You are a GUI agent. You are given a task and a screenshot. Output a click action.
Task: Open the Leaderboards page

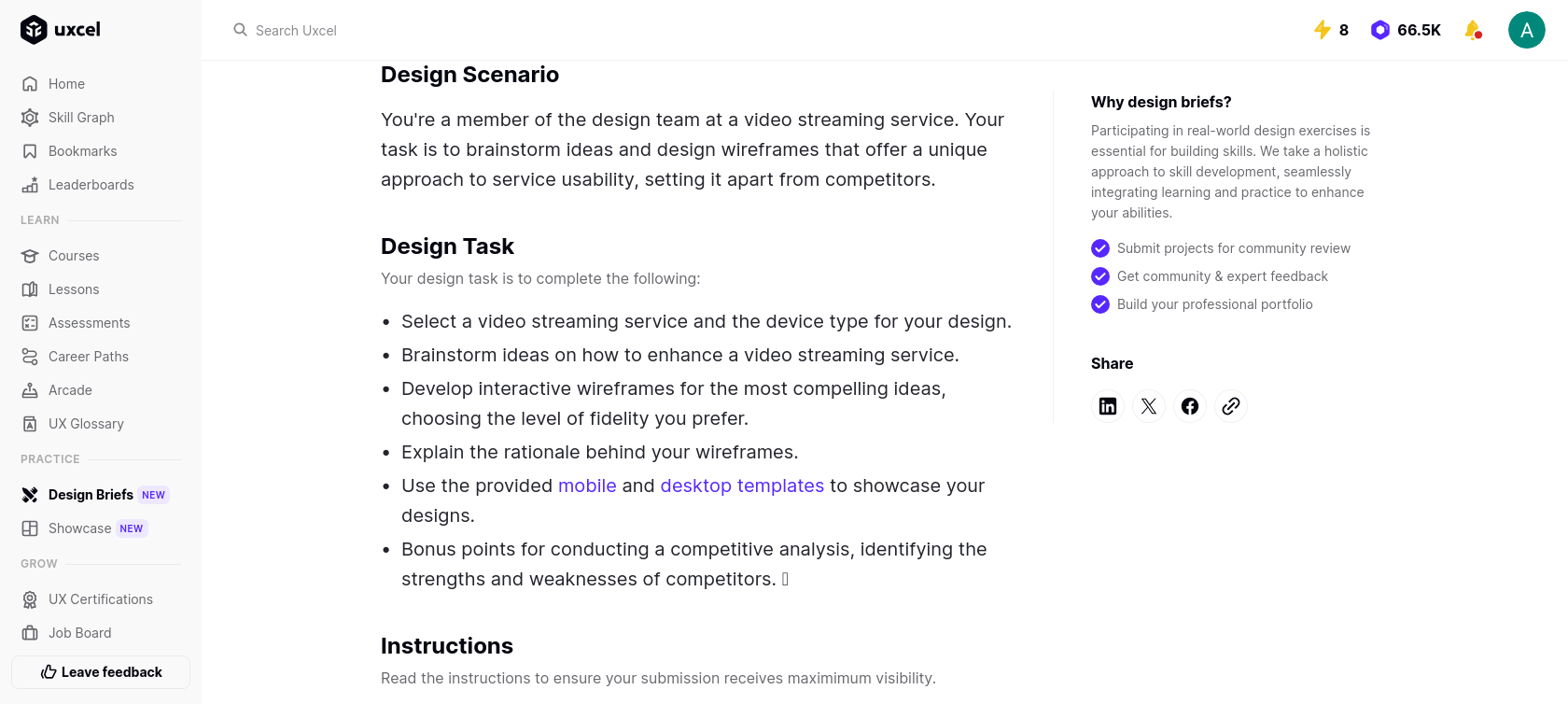click(91, 185)
